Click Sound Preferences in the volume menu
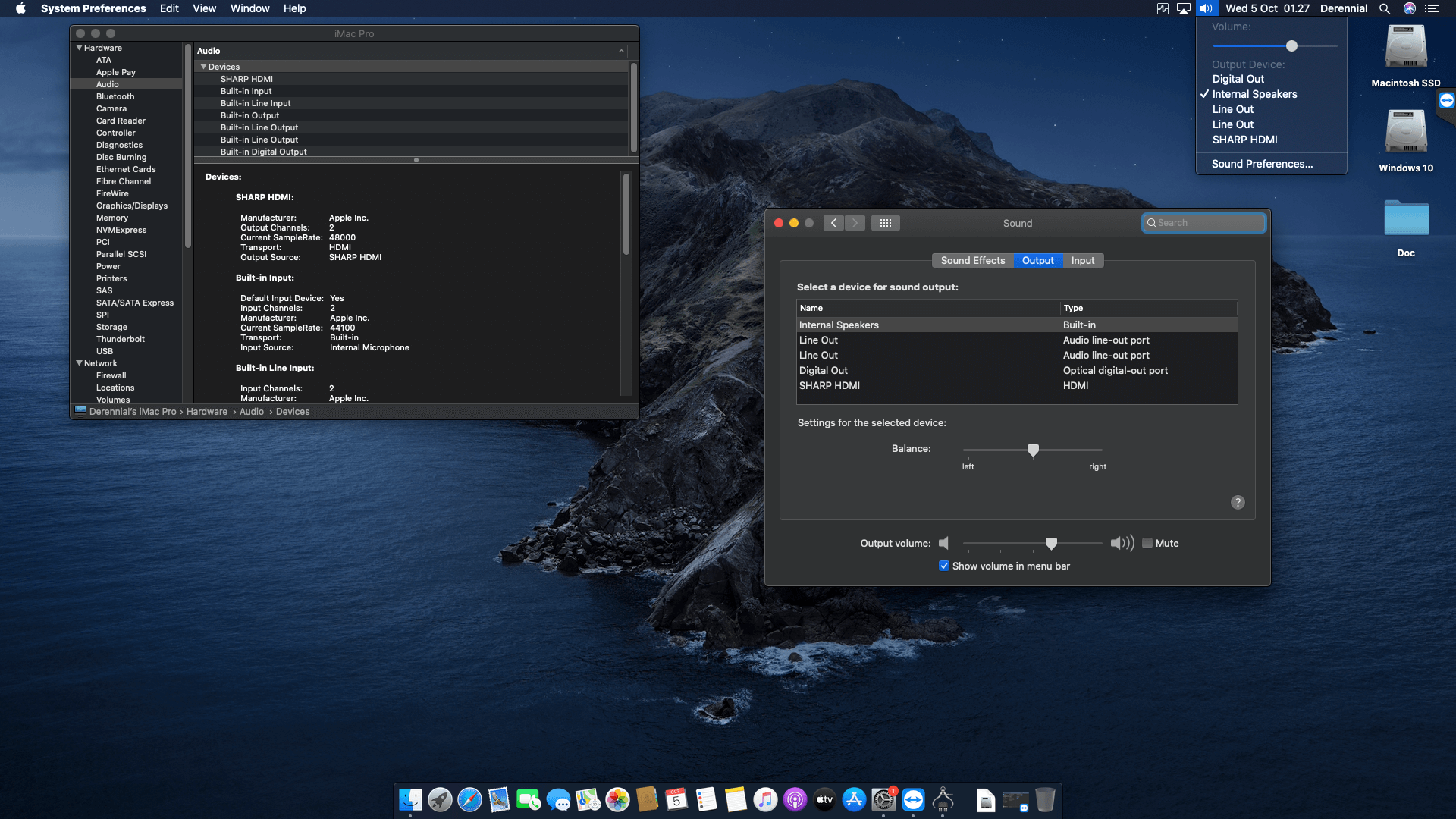 click(1260, 164)
